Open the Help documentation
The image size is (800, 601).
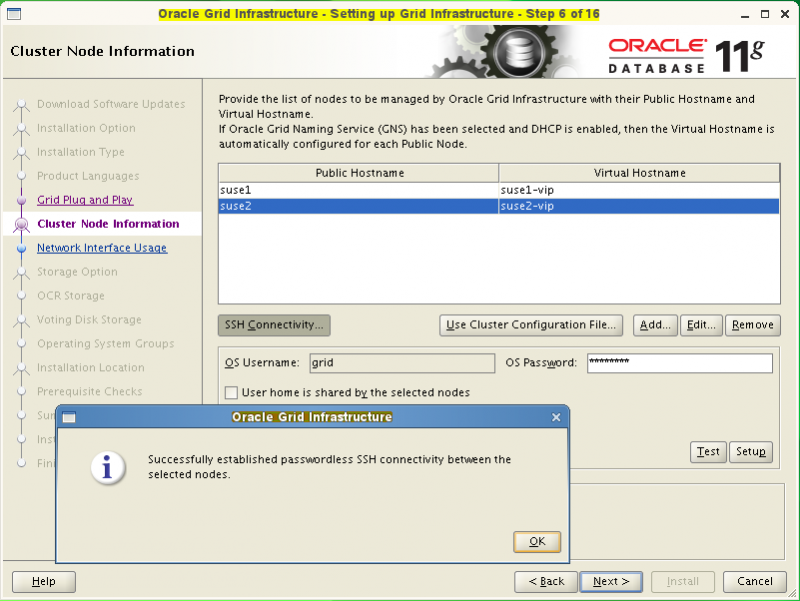[43, 581]
